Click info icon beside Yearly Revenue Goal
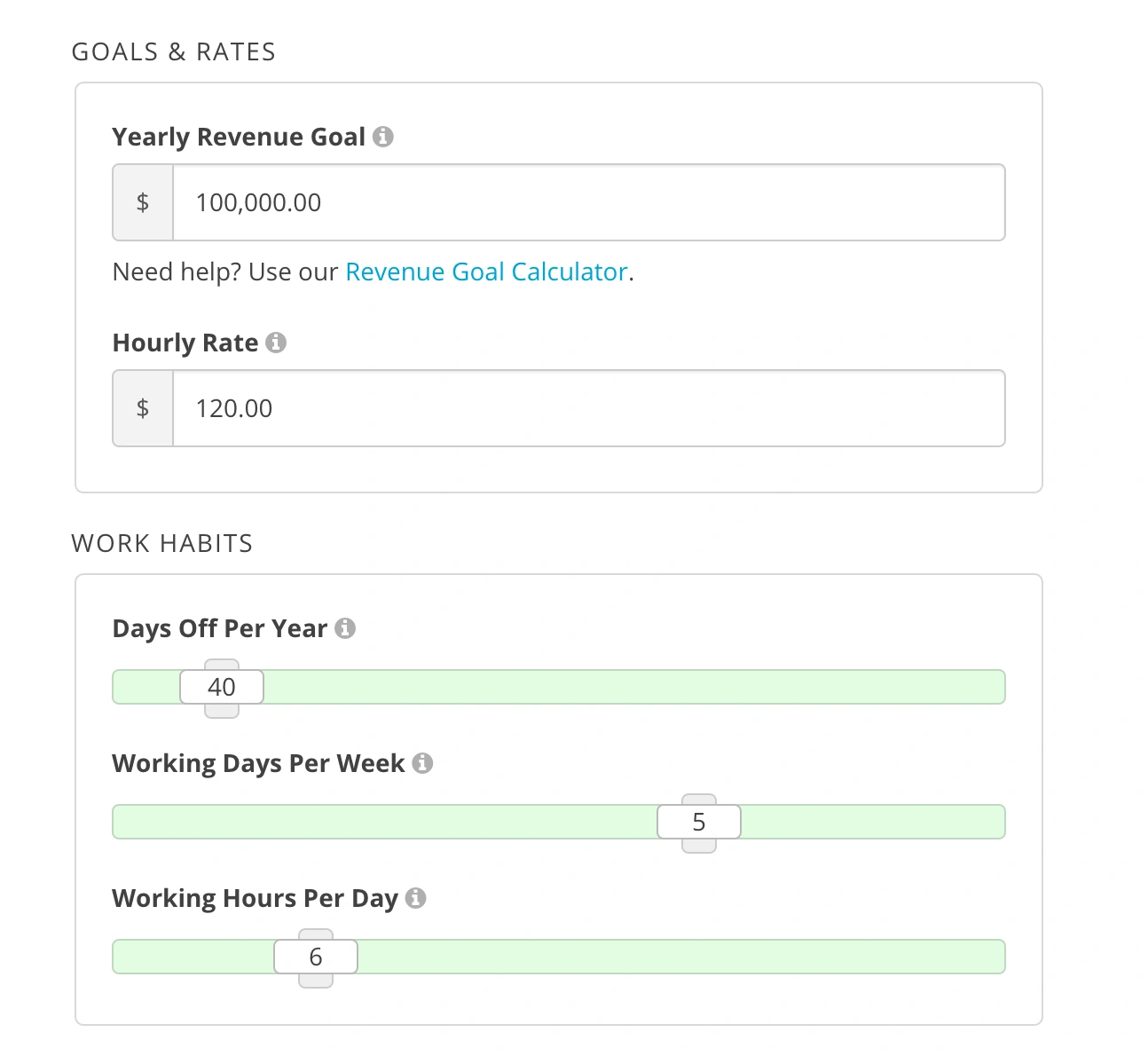The height and width of the screenshot is (1056, 1148). coord(383,137)
